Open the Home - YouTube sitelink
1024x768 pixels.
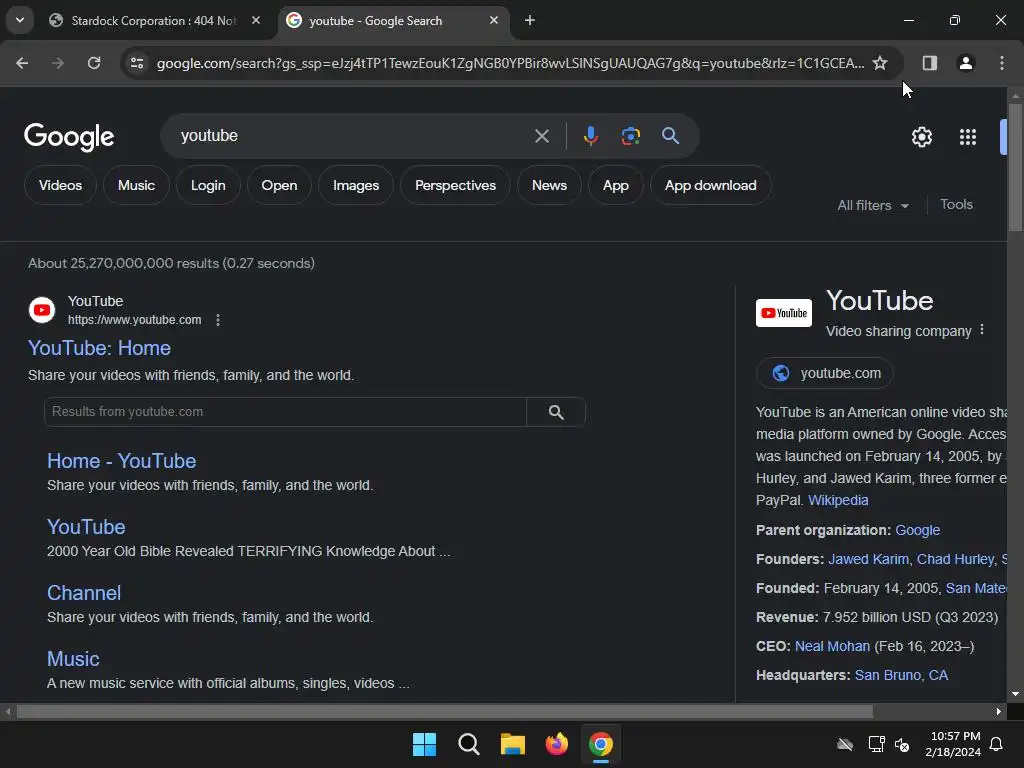pyautogui.click(x=121, y=461)
